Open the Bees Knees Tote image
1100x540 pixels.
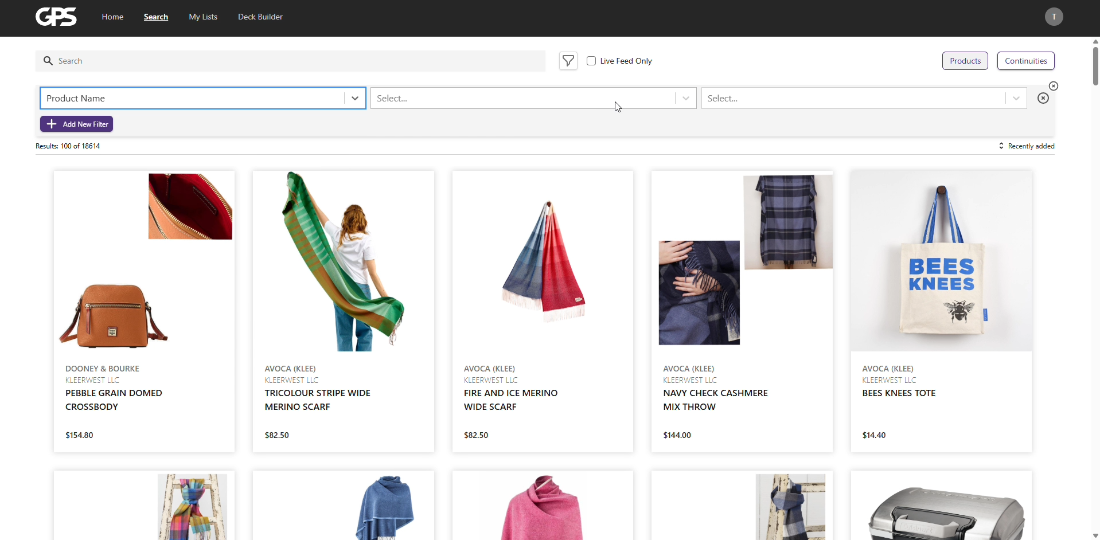tap(941, 261)
